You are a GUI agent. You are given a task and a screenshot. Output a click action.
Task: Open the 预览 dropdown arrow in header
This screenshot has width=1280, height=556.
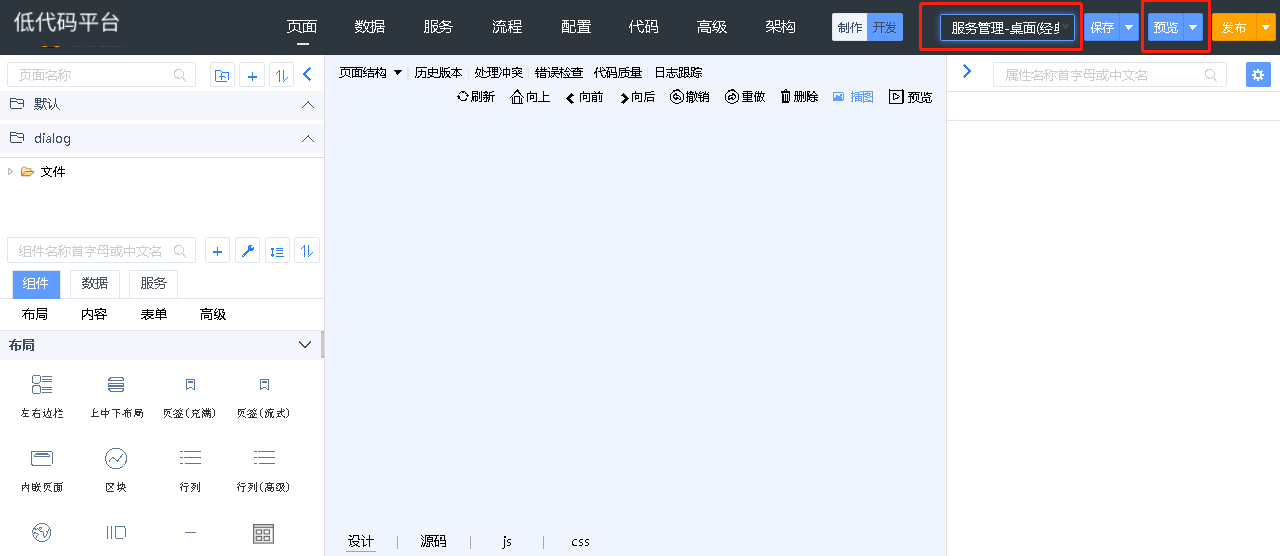[1193, 28]
